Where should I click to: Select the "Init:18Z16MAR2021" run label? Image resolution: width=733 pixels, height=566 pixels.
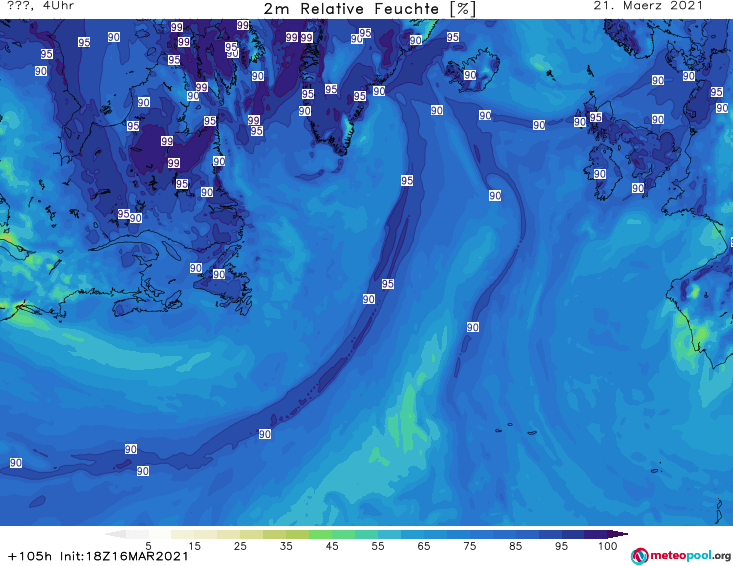(124, 556)
